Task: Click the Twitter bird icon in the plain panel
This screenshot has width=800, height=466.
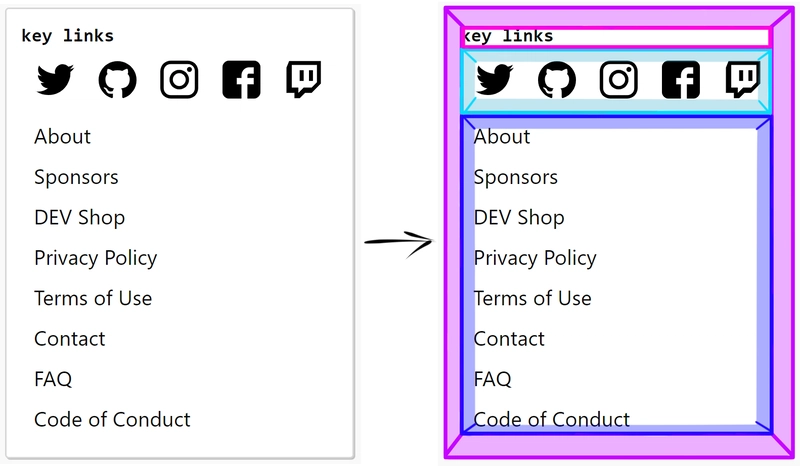Action: tap(55, 79)
